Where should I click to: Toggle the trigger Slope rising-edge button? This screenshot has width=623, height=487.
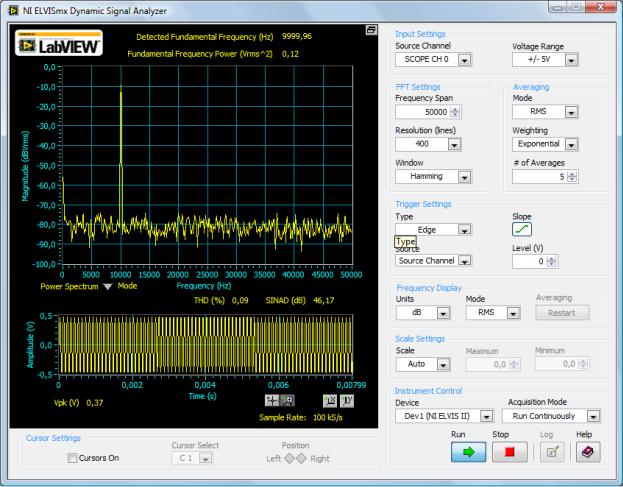[522, 229]
